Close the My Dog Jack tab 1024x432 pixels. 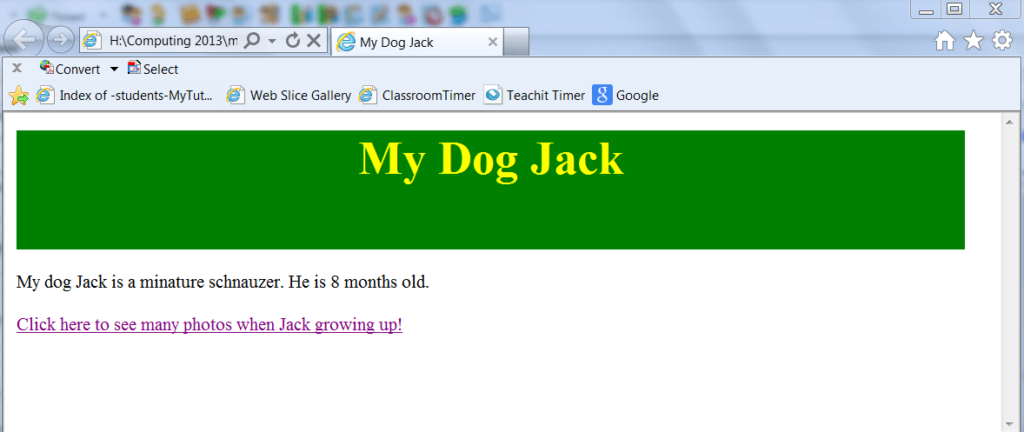click(x=492, y=42)
